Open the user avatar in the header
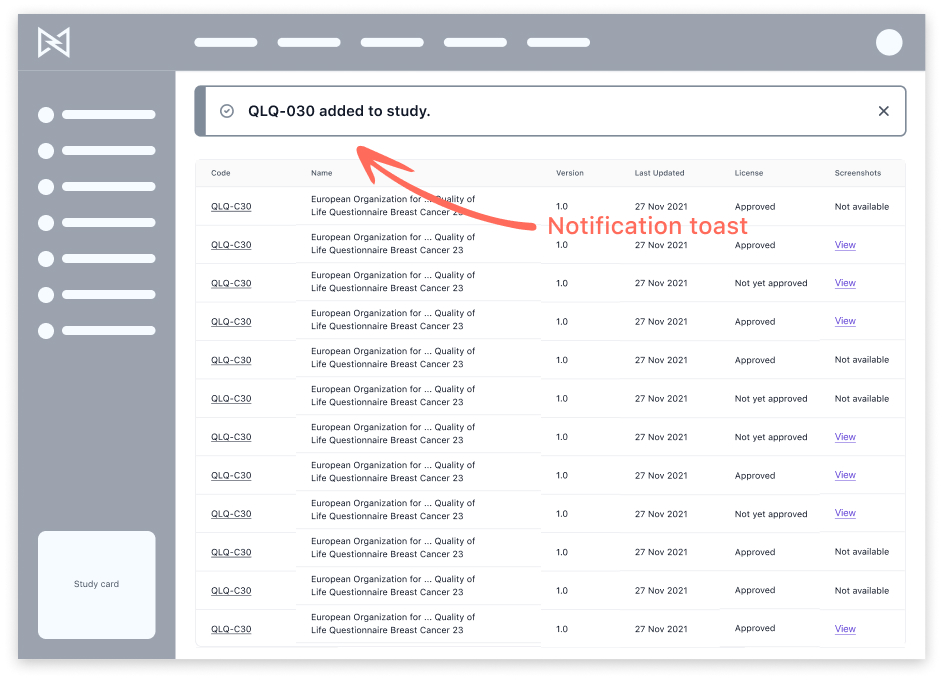This screenshot has height=680, width=943. point(889,42)
